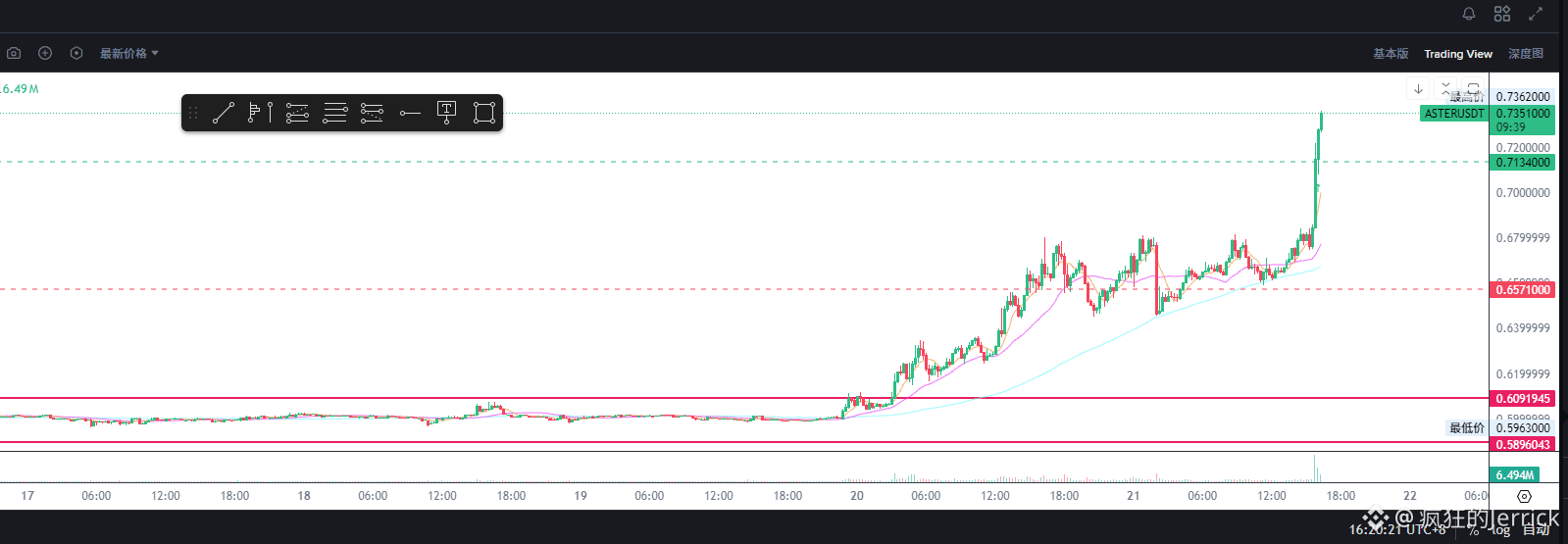Select the Fibonacci retracement tool
The width and height of the screenshot is (1568, 544).
(297, 113)
